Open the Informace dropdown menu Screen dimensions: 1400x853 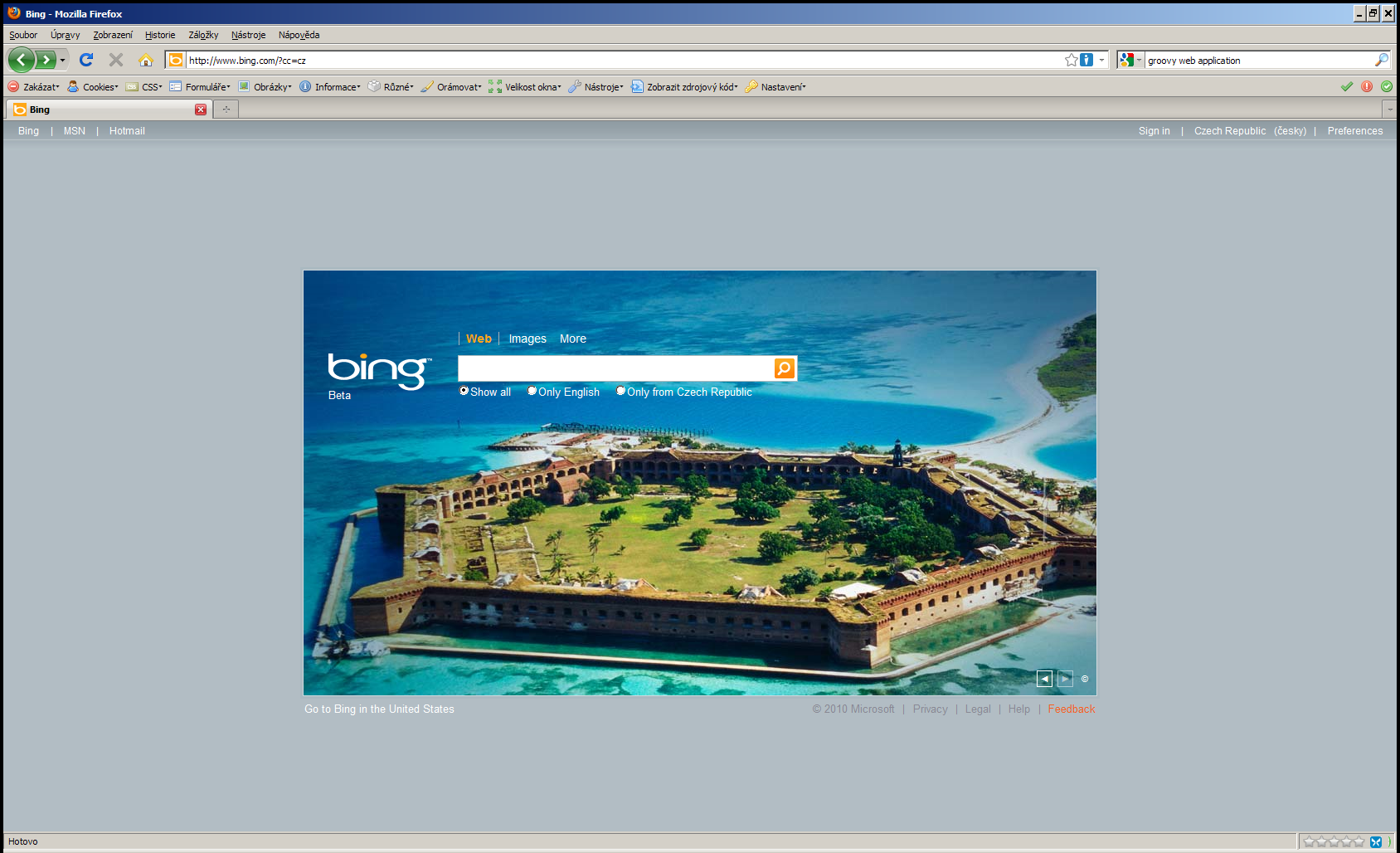(330, 86)
